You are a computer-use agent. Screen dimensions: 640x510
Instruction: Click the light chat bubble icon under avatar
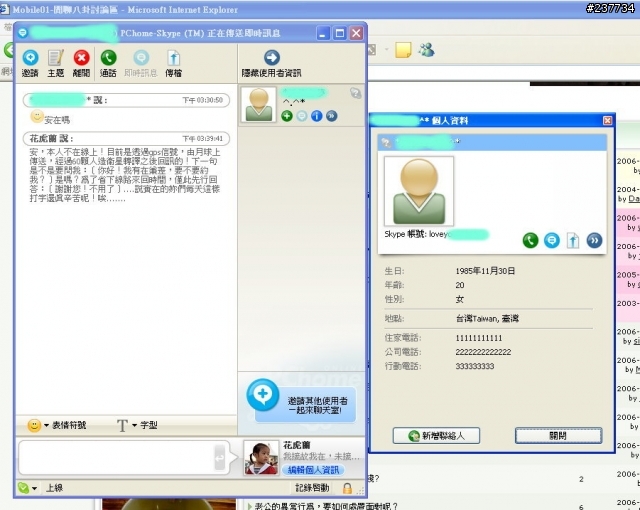pyautogui.click(x=302, y=116)
